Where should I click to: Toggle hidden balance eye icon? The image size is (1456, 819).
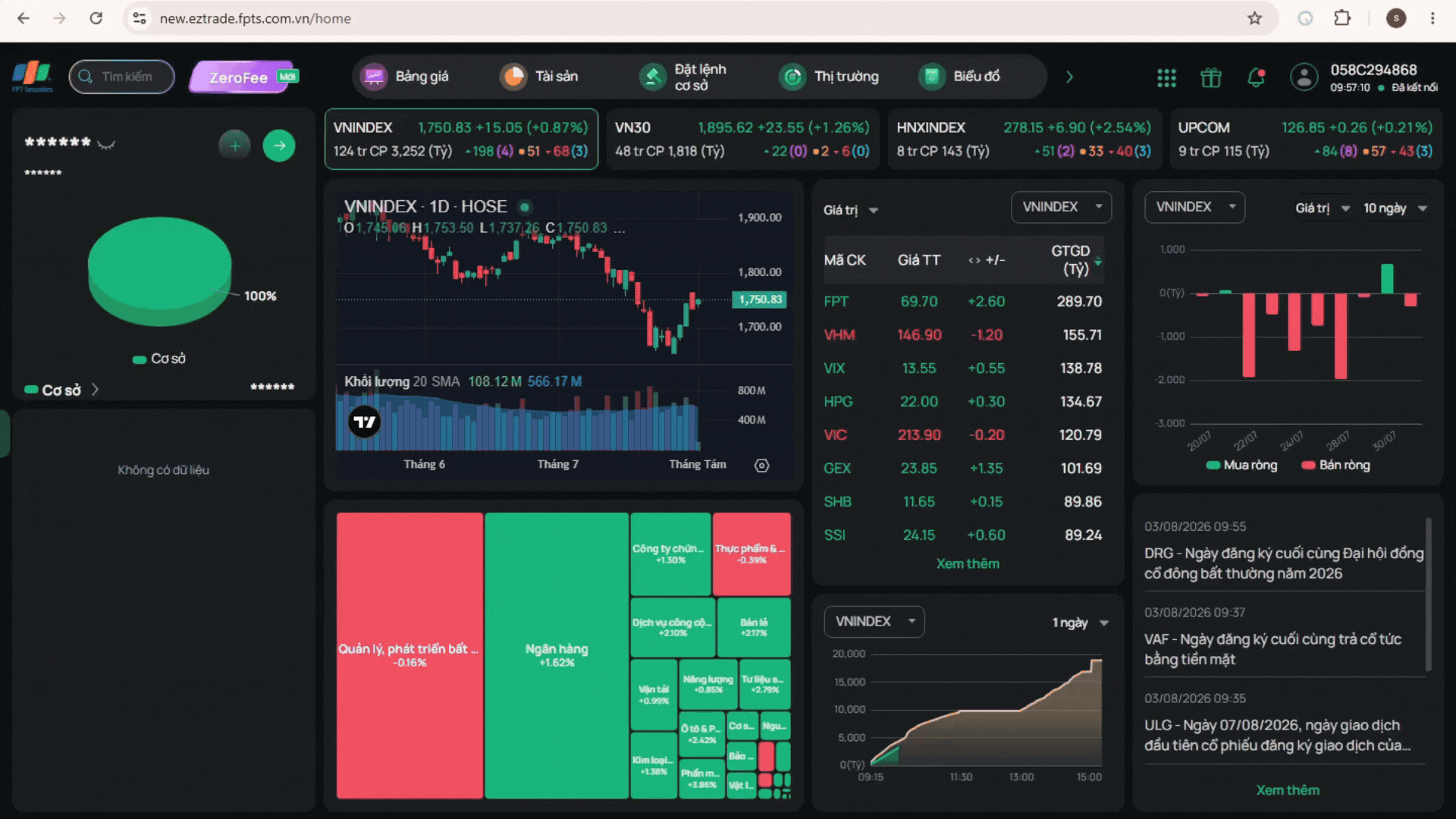coord(106,144)
